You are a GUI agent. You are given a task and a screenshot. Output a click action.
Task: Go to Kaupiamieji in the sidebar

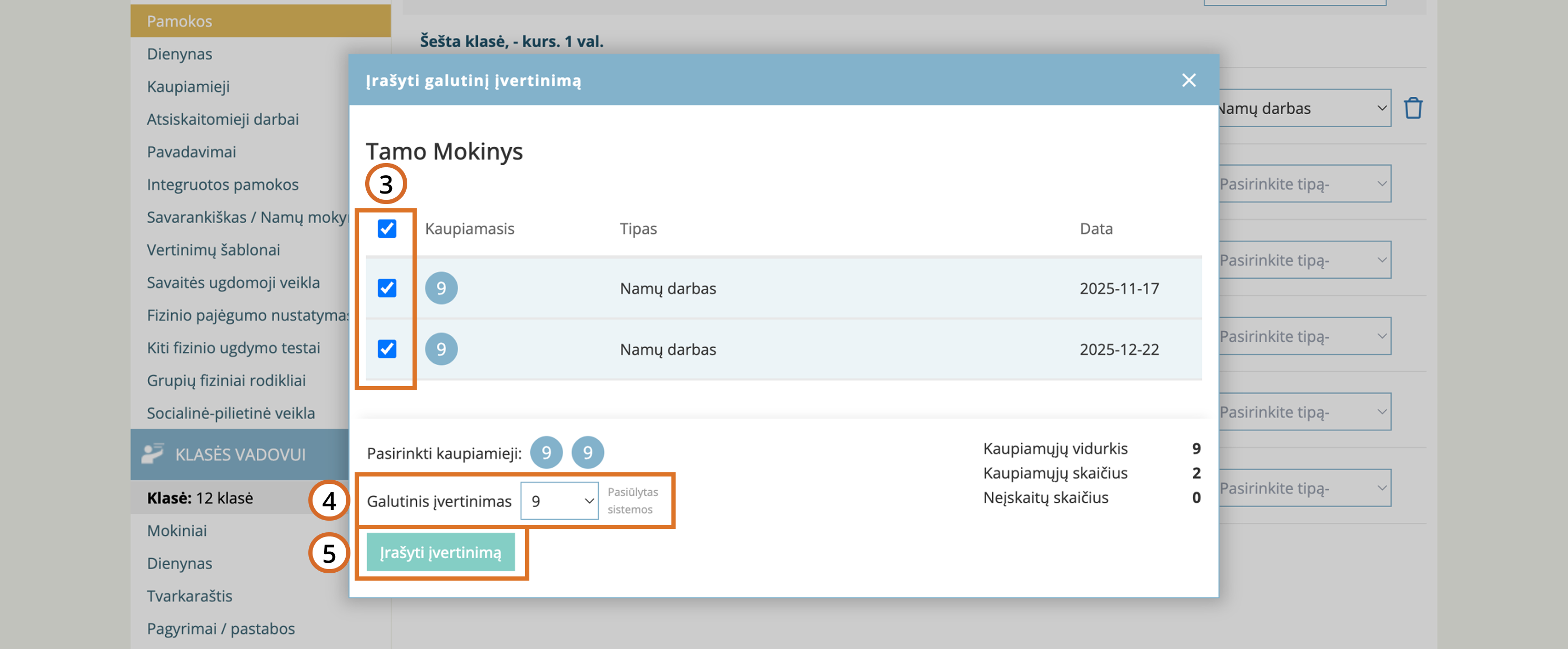[188, 86]
